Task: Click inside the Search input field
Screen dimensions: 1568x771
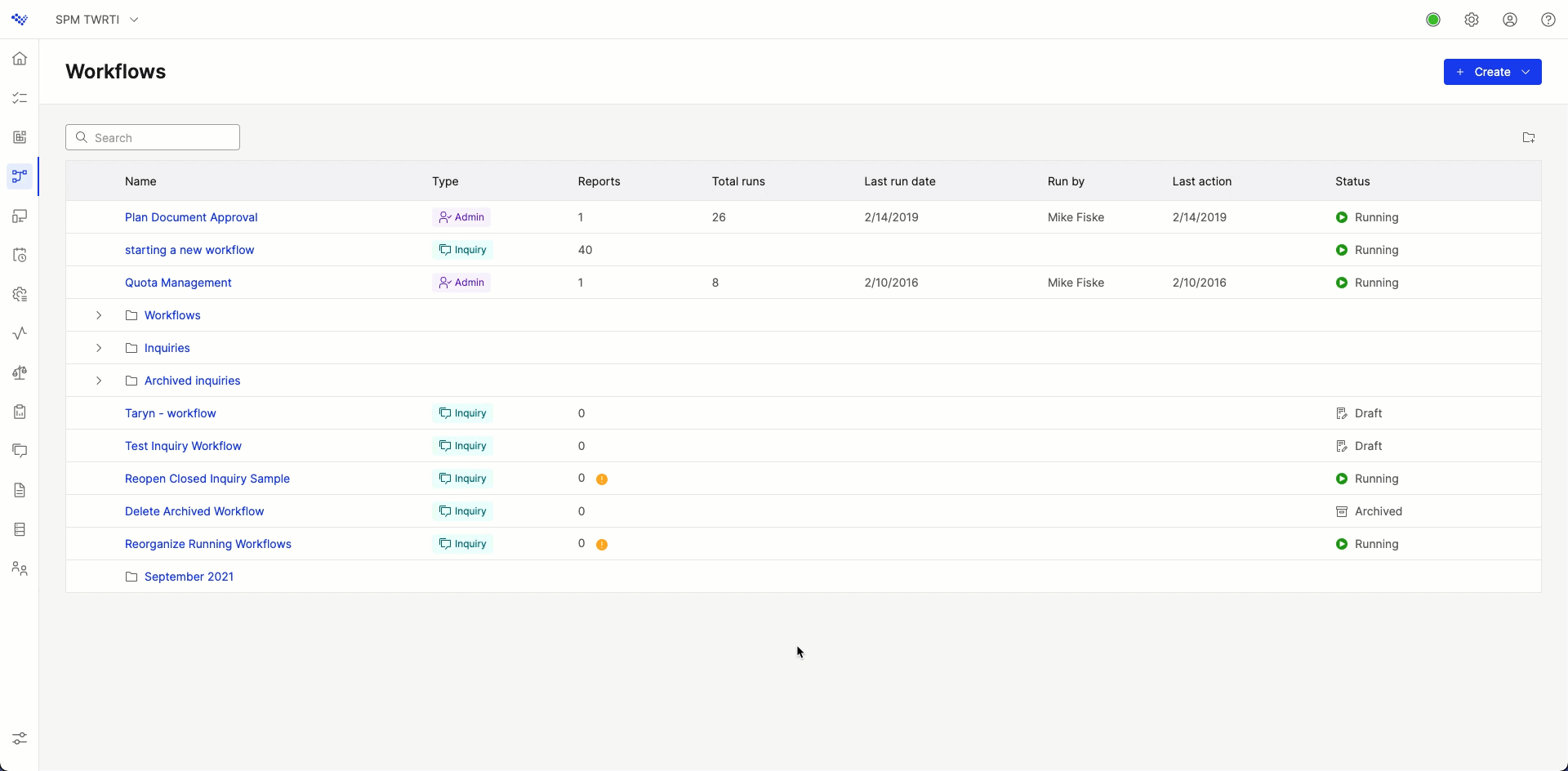Action: tap(152, 137)
